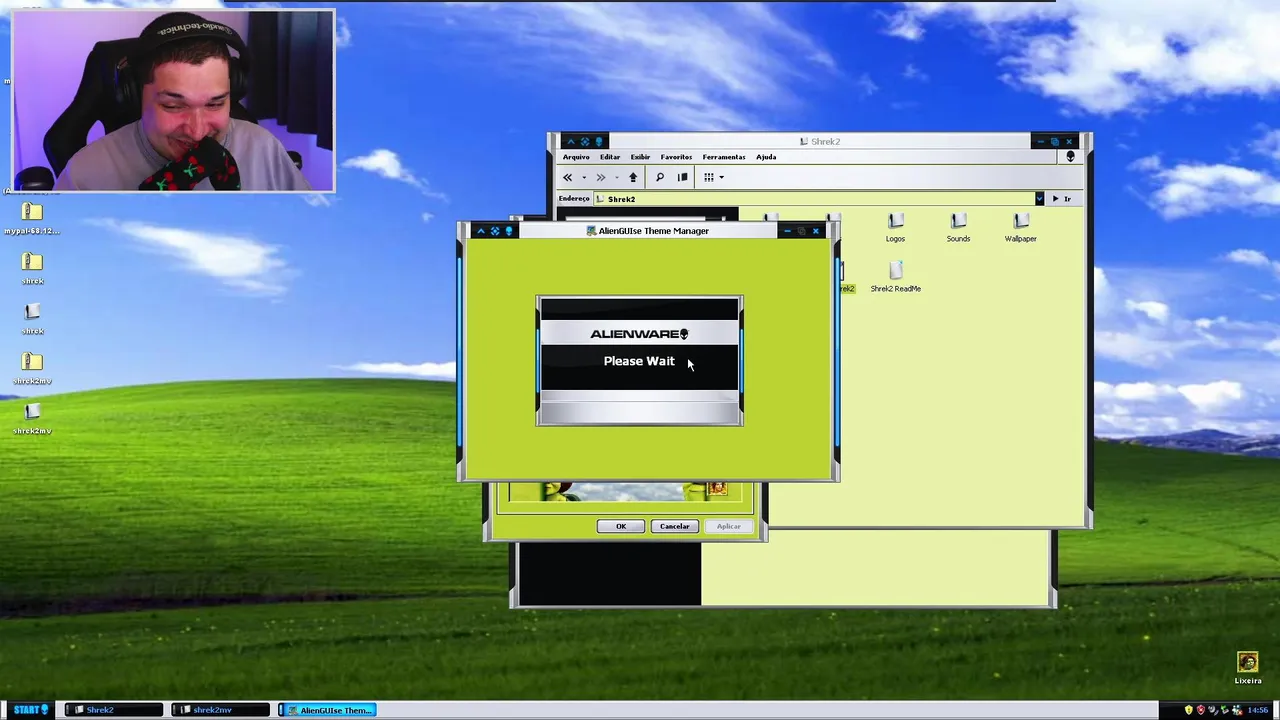Select the shrek zip archive on desktop

point(32,269)
